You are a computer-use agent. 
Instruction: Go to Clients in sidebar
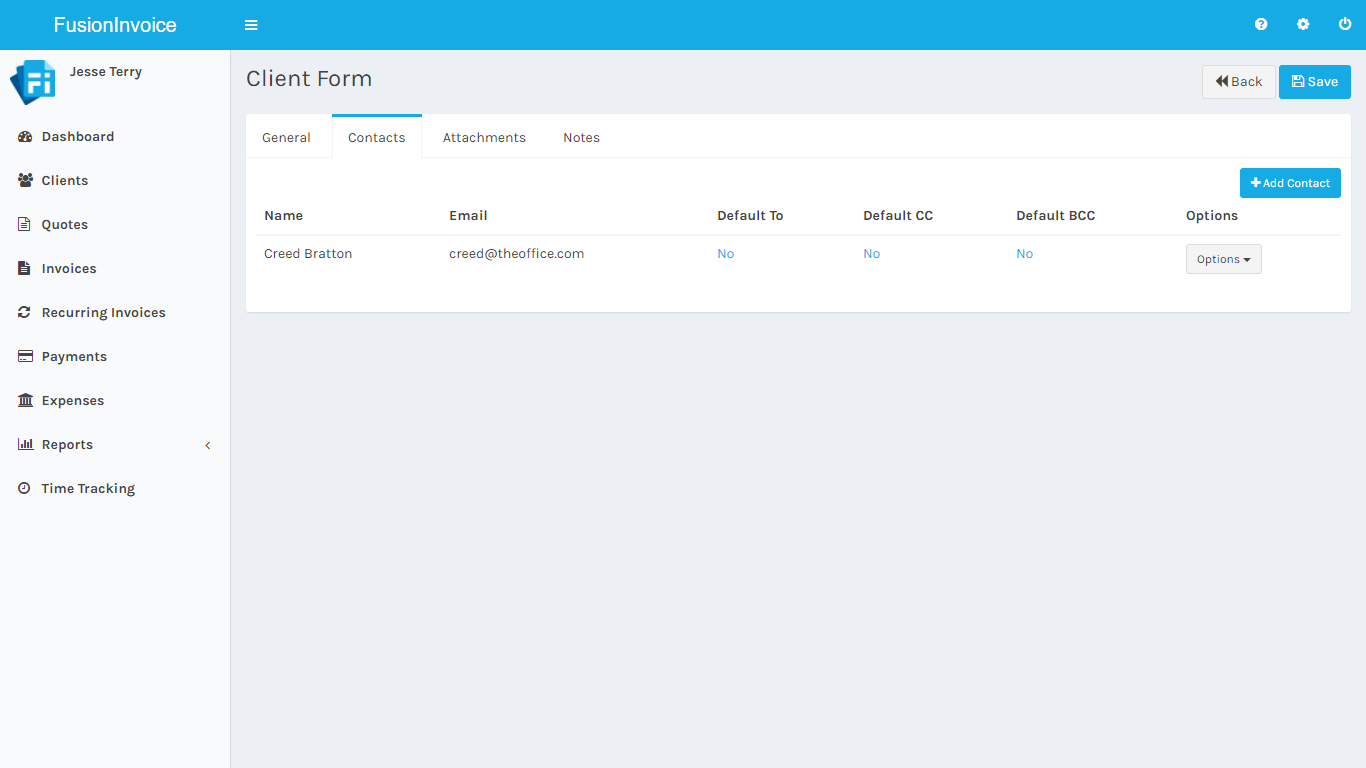[x=64, y=181]
